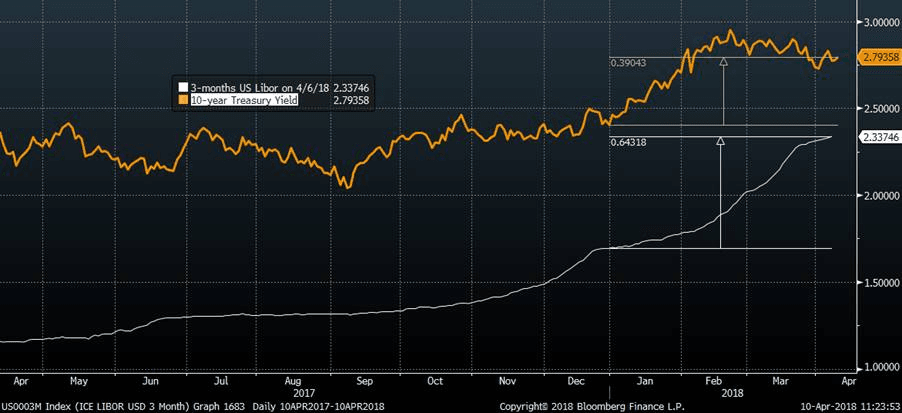The height and width of the screenshot is (413, 902).
Task: Click the white 3-months US Libor legend swatch
Action: click(x=182, y=88)
